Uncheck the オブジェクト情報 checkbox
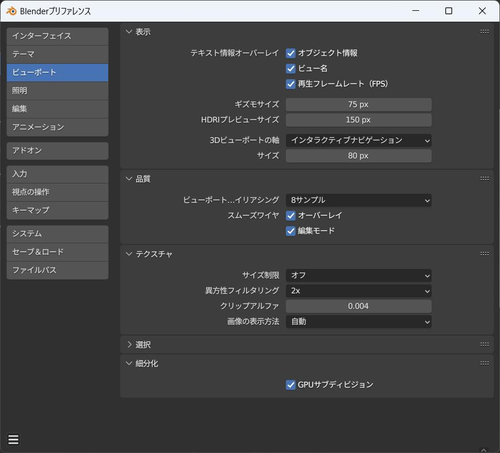This screenshot has height=453, width=500. click(x=291, y=53)
